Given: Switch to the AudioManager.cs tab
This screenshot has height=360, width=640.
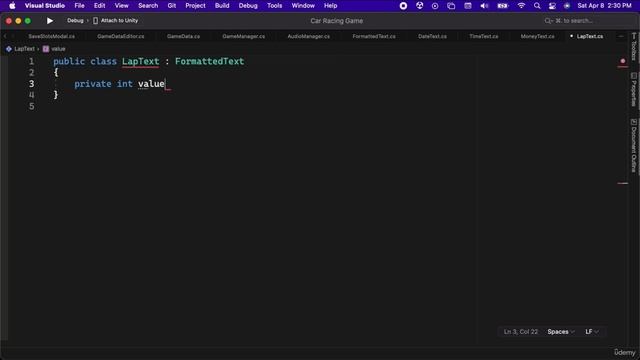Looking at the screenshot, I should (309, 36).
